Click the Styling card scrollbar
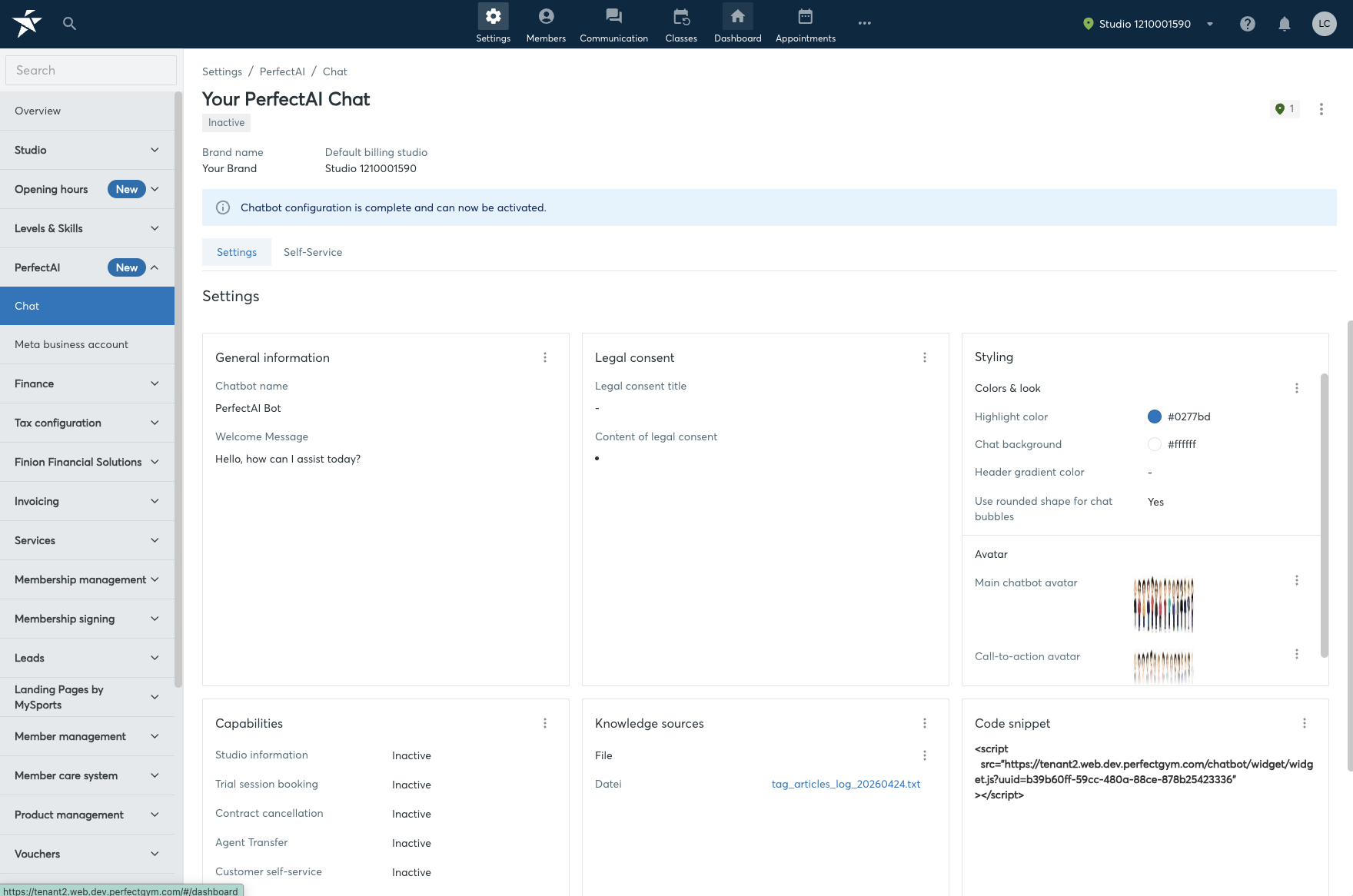Image resolution: width=1353 pixels, height=896 pixels. click(x=1324, y=515)
